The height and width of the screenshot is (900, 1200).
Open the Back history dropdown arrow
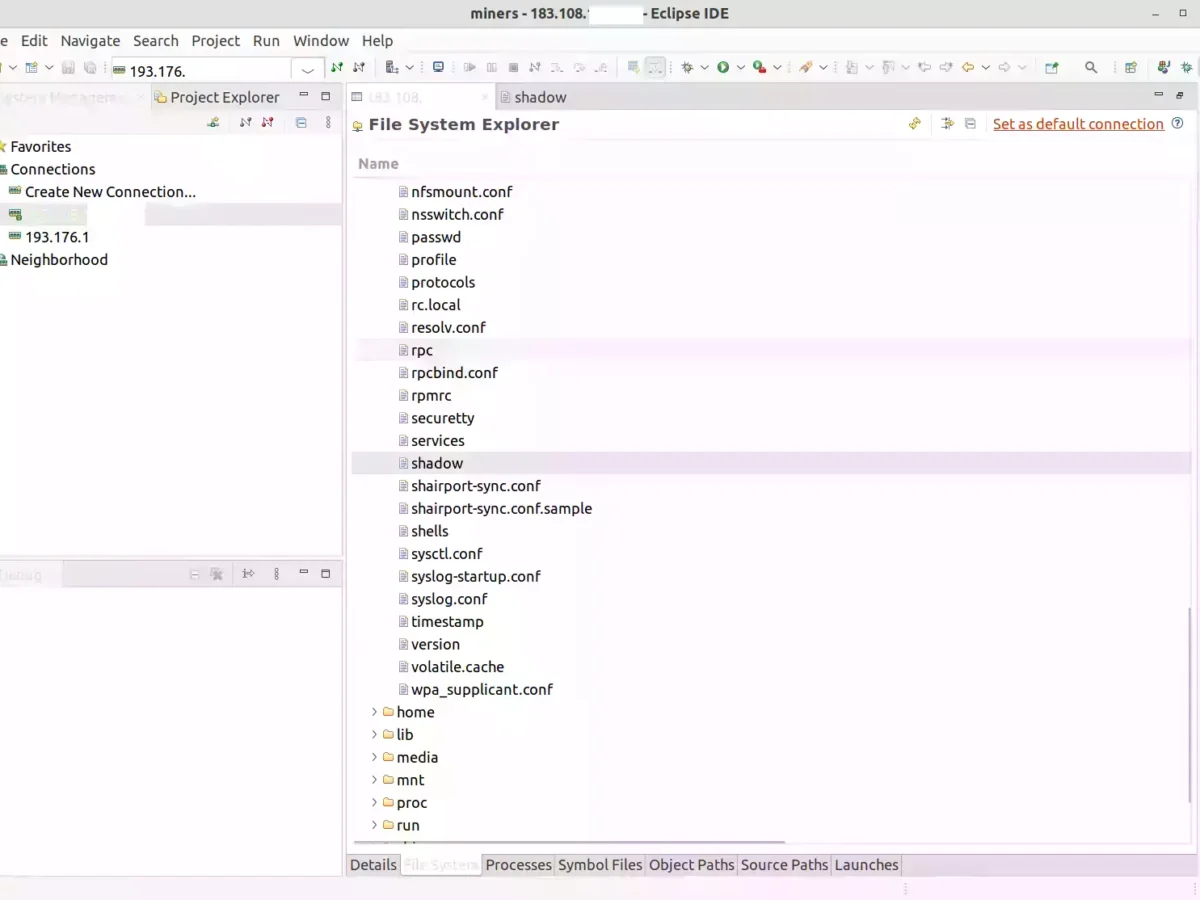986,68
